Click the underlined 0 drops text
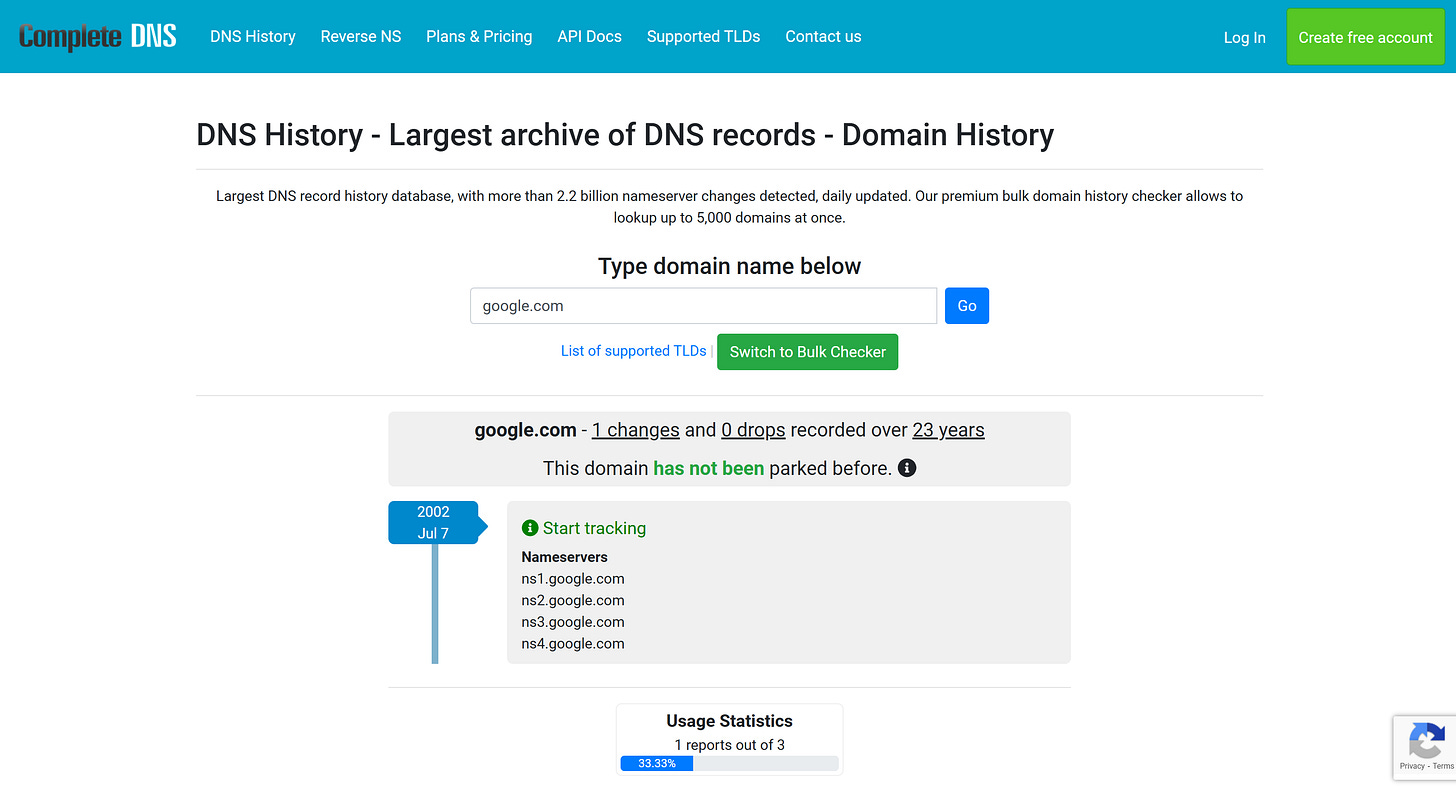This screenshot has height=787, width=1456. pos(753,430)
